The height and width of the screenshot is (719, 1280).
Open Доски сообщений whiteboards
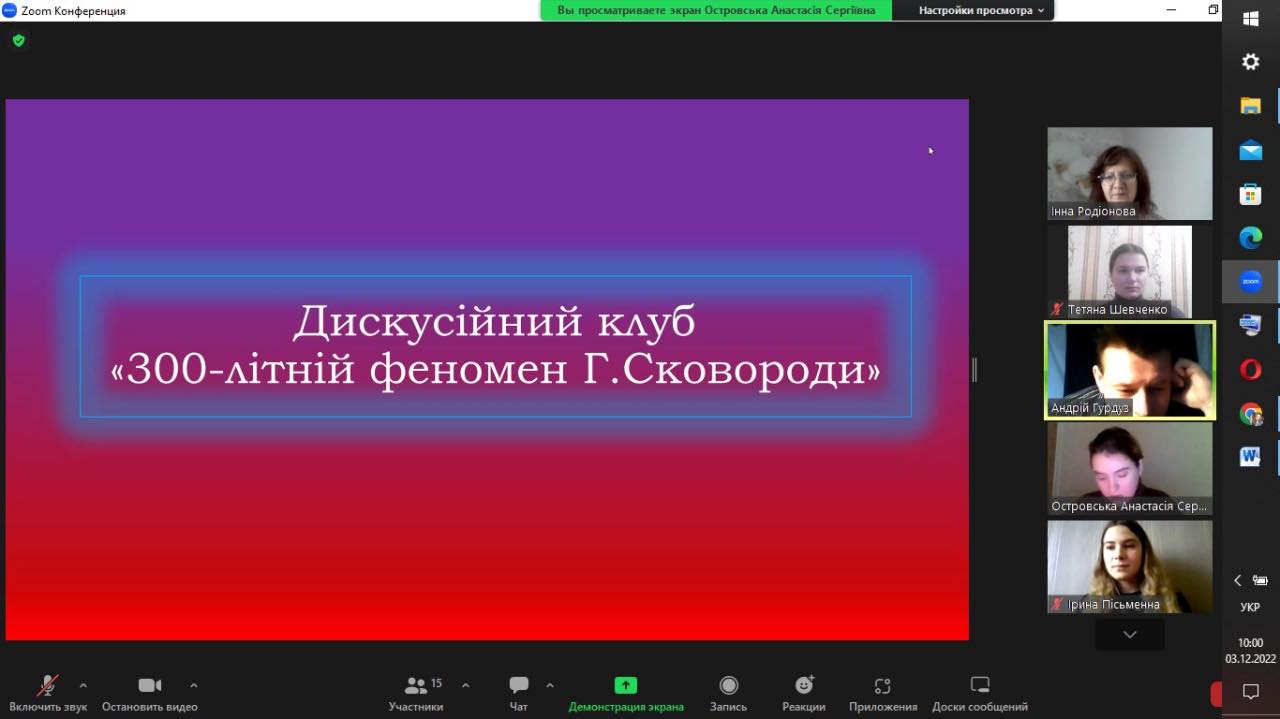click(979, 686)
